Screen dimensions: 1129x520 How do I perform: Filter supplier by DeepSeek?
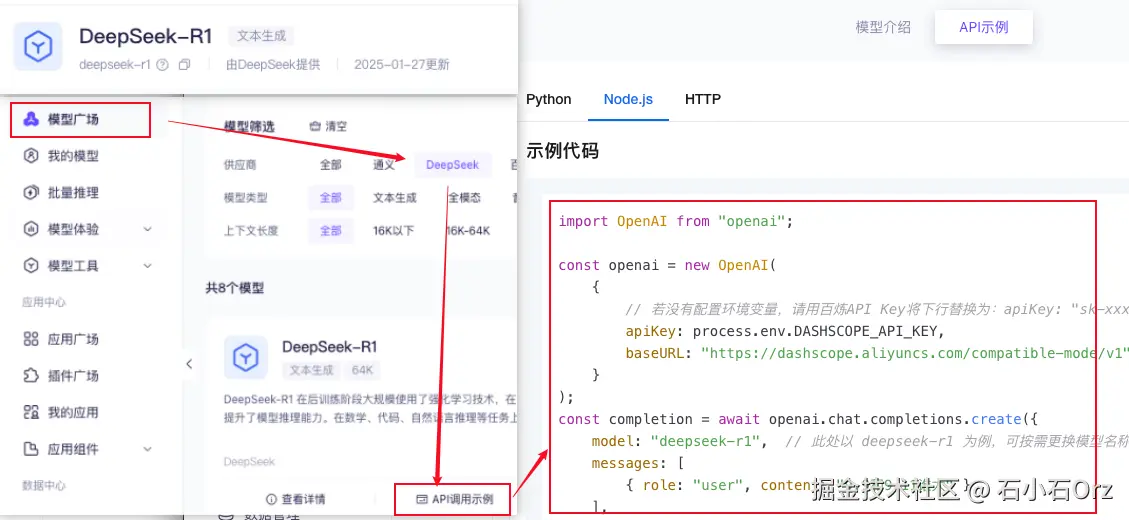click(452, 165)
